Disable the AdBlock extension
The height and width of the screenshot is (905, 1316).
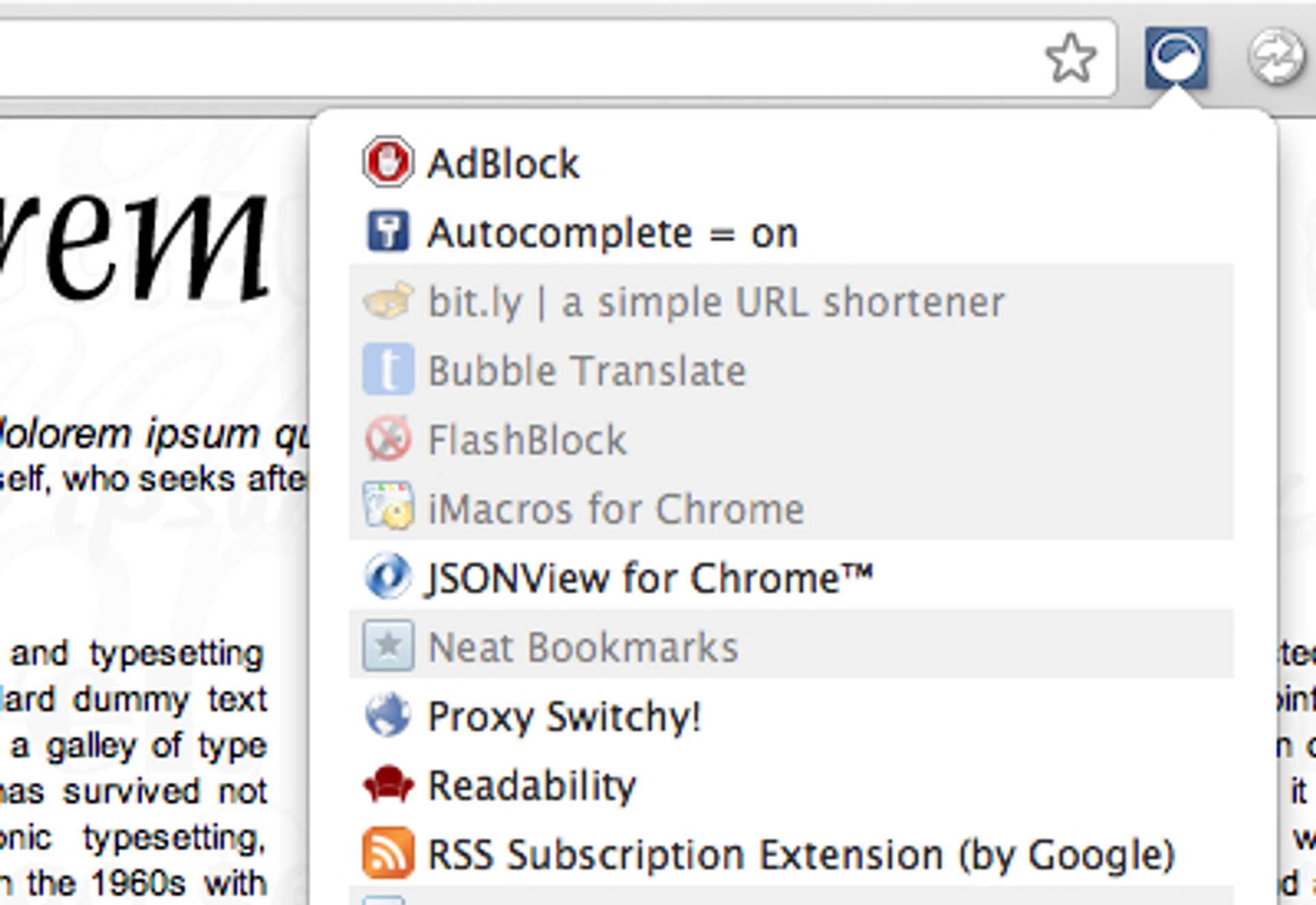(503, 164)
